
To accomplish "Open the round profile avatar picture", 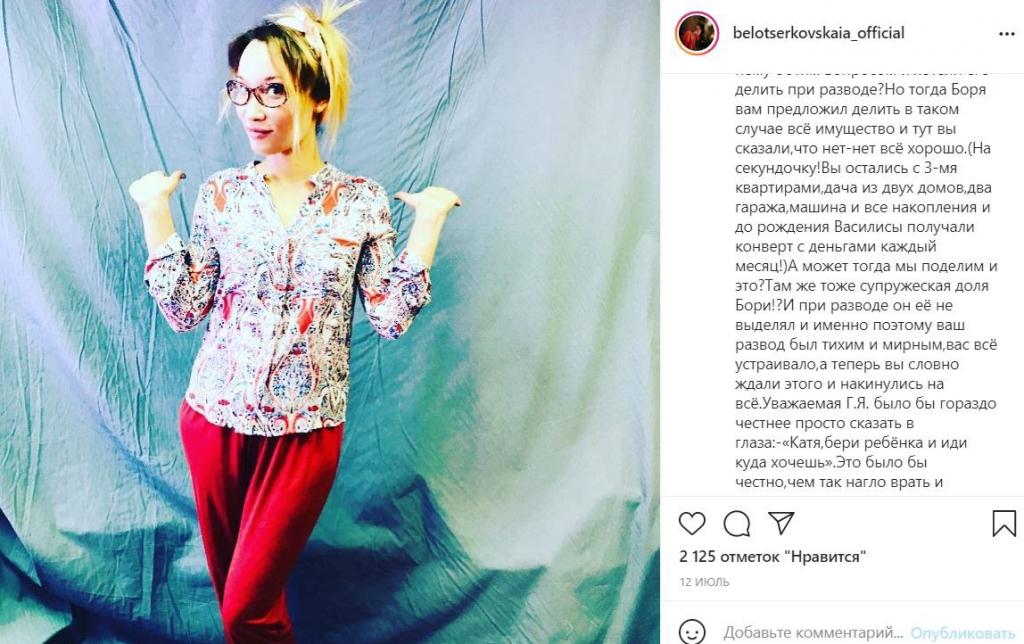I will (697, 33).
